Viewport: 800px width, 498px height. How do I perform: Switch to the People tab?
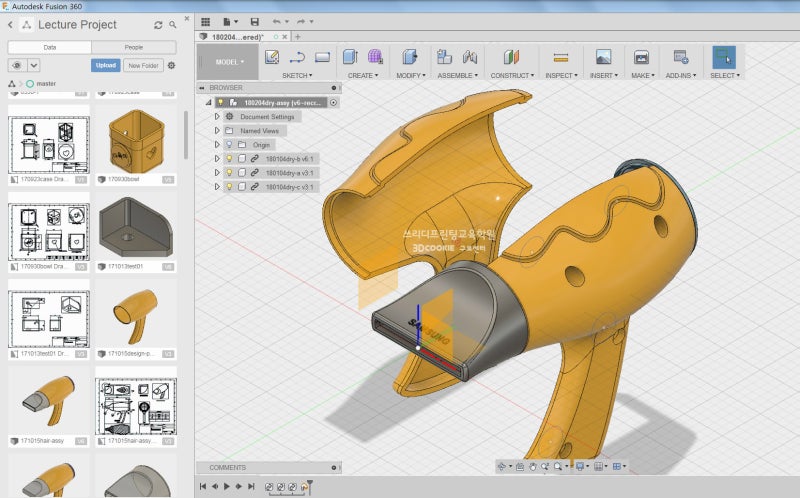134,47
